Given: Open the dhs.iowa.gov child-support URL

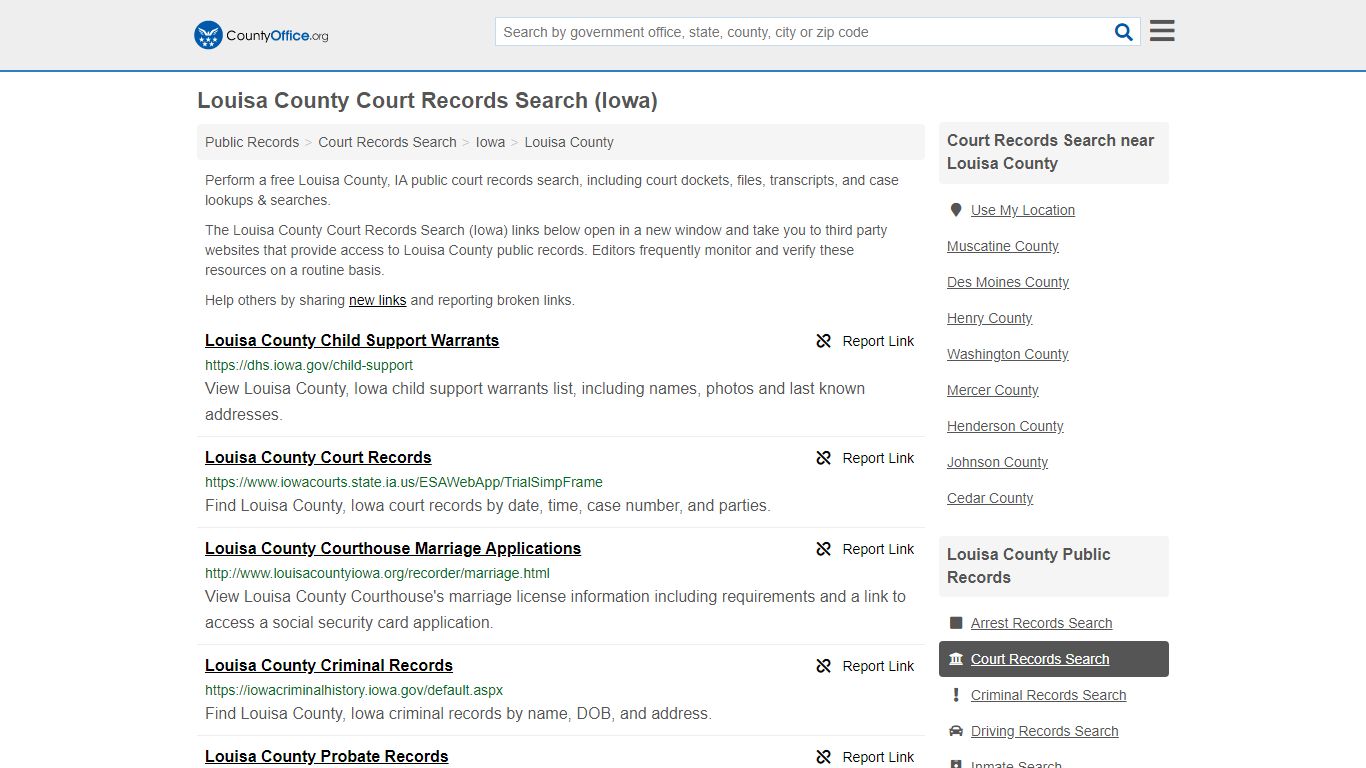Looking at the screenshot, I should [x=309, y=365].
